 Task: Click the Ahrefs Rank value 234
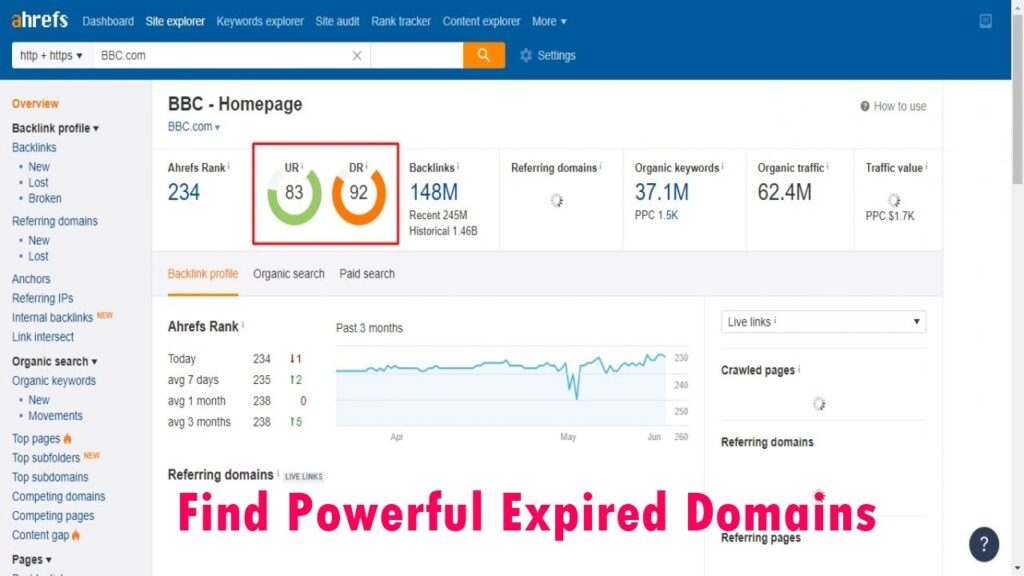[184, 192]
